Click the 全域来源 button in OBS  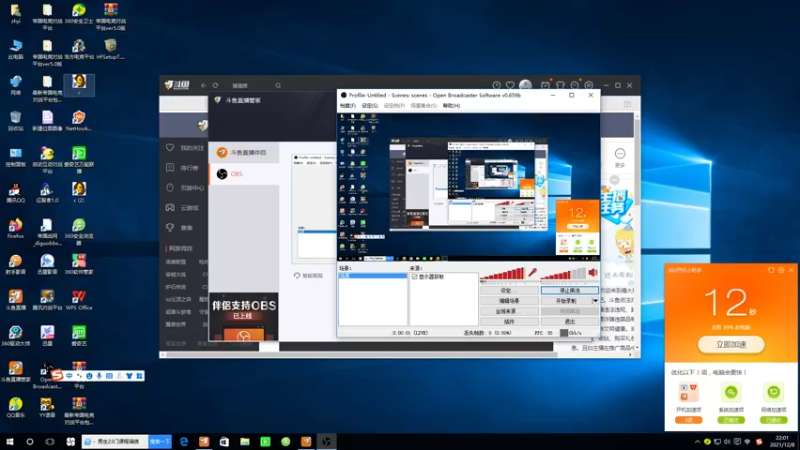pyautogui.click(x=509, y=311)
